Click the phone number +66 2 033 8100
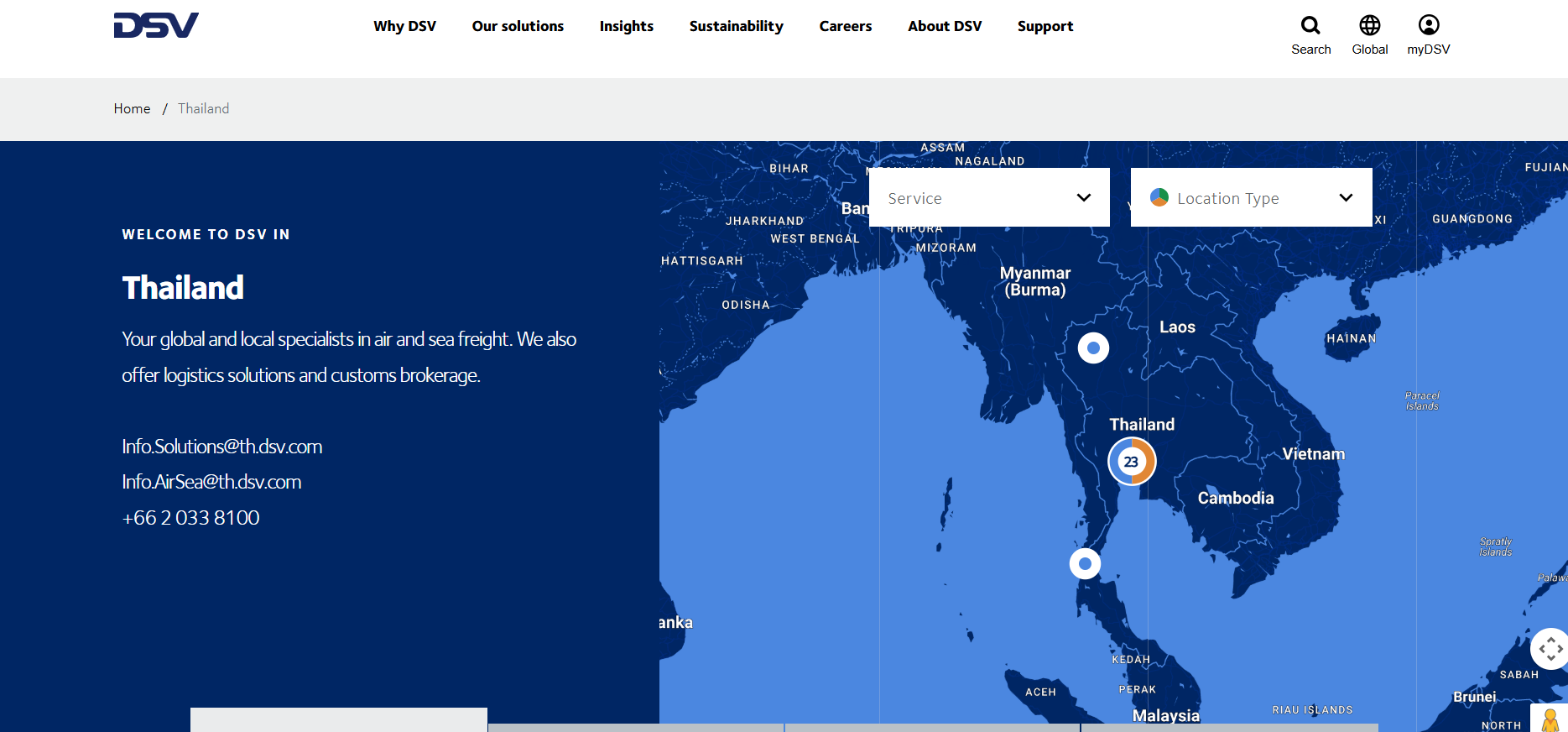The image size is (1568, 732). 191,518
